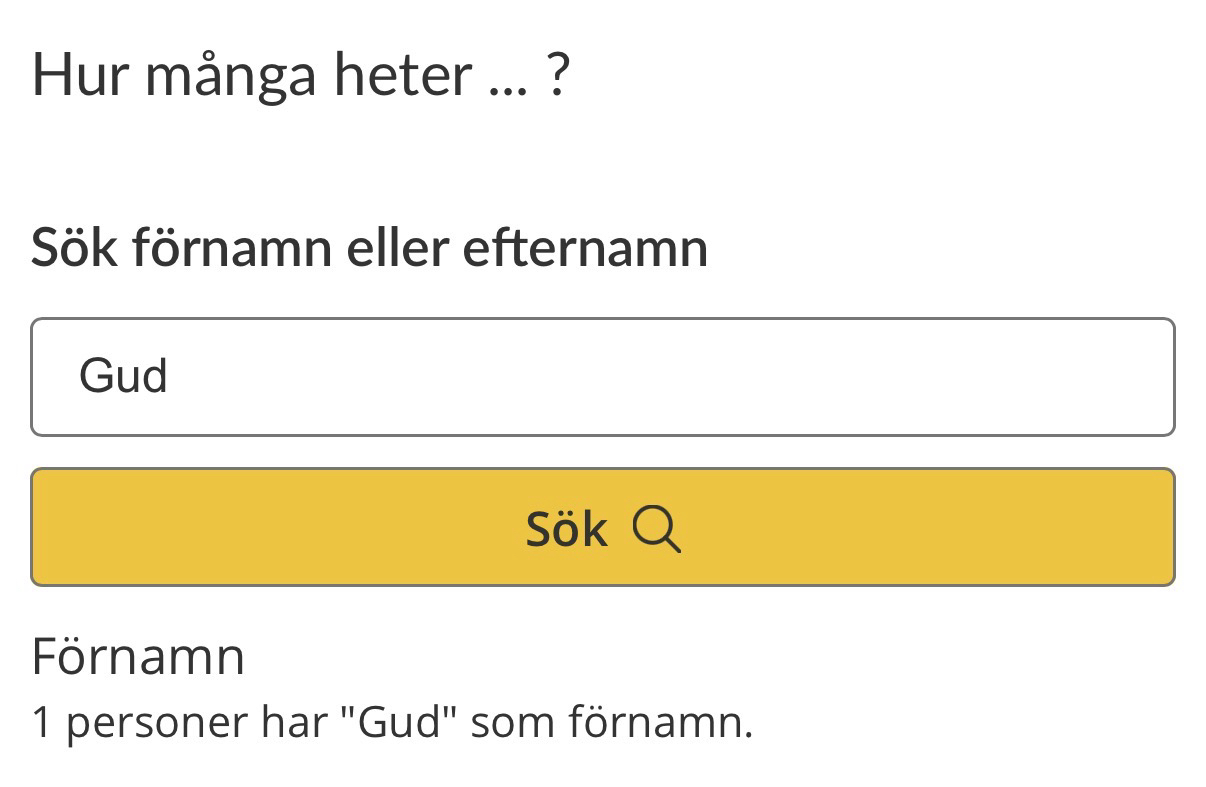Click the "Hur många heter ... ?" heading
1206x787 pixels.
pyautogui.click(x=301, y=74)
